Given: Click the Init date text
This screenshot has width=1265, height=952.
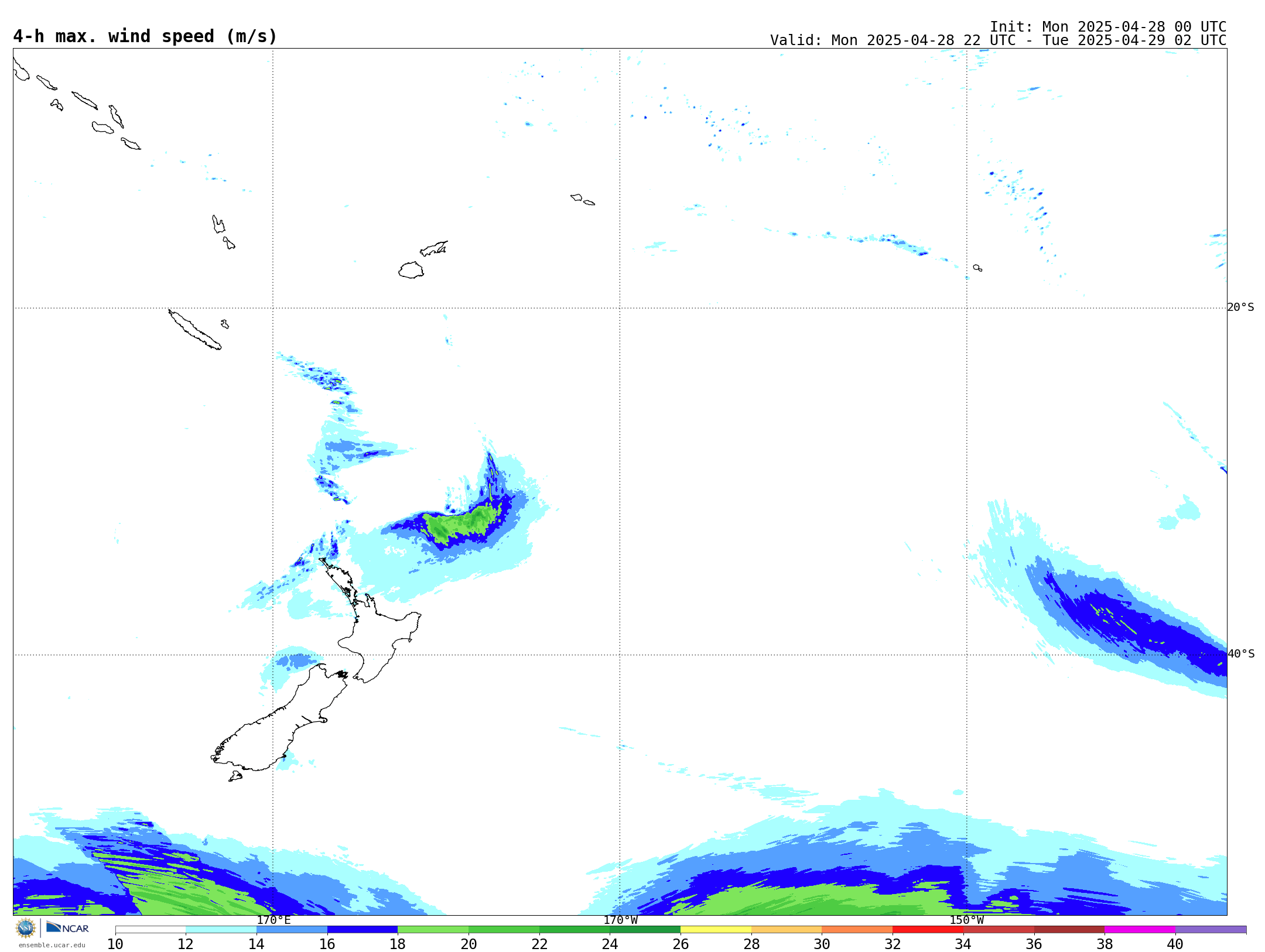Looking at the screenshot, I should pos(1108,27).
